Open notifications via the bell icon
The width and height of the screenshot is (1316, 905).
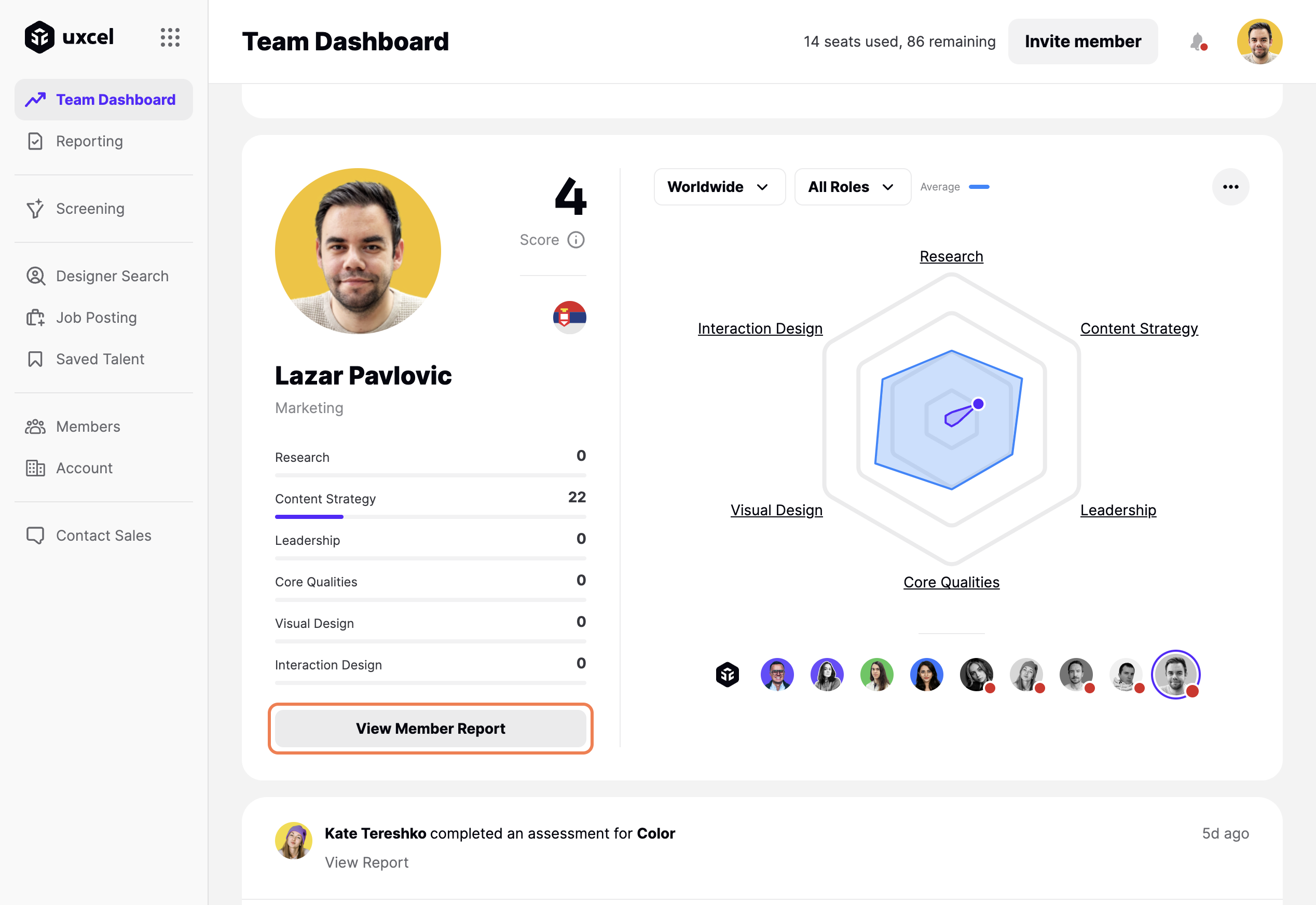pyautogui.click(x=1198, y=42)
